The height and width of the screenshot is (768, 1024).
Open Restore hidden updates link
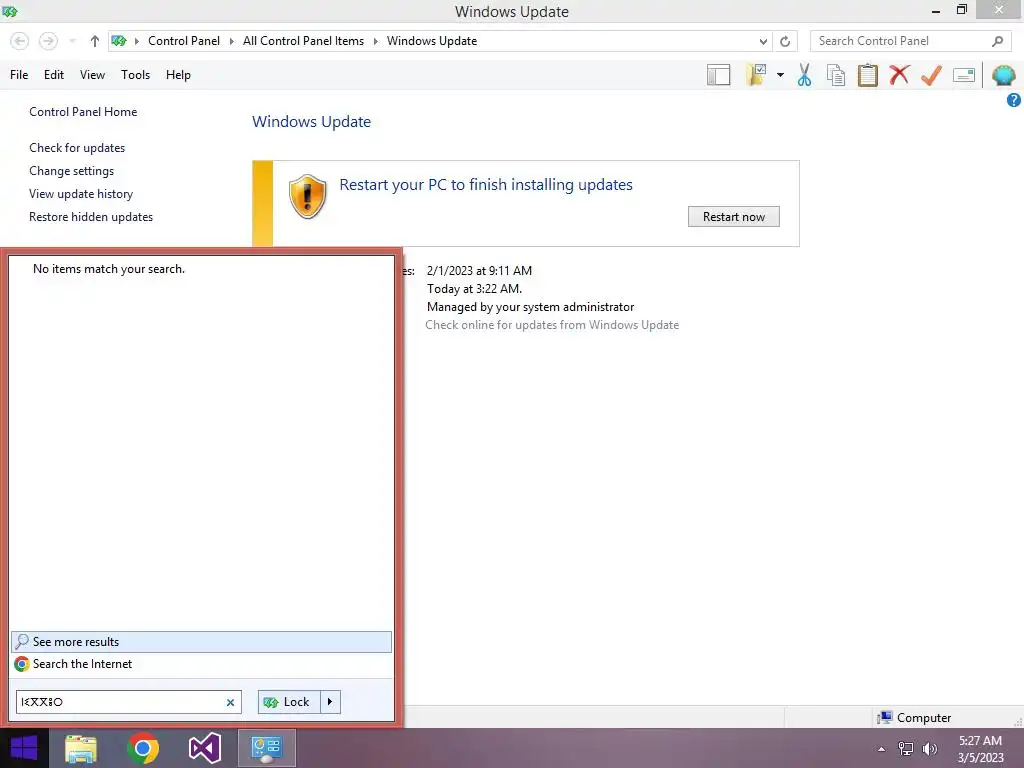[x=91, y=217]
